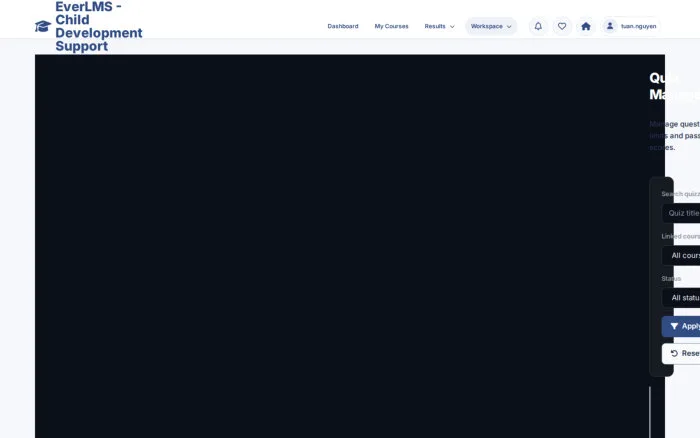Click the home icon button
700x438 pixels.
(x=586, y=26)
